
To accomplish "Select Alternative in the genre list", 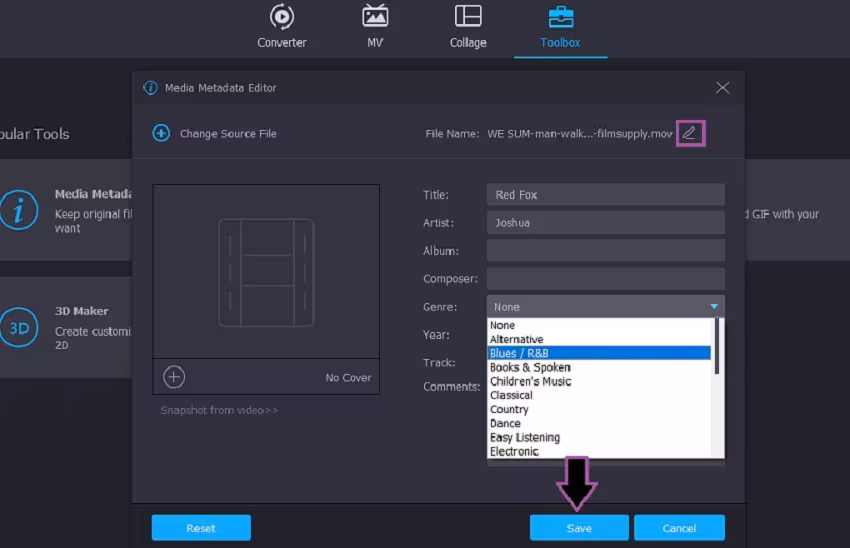I will click(x=517, y=339).
